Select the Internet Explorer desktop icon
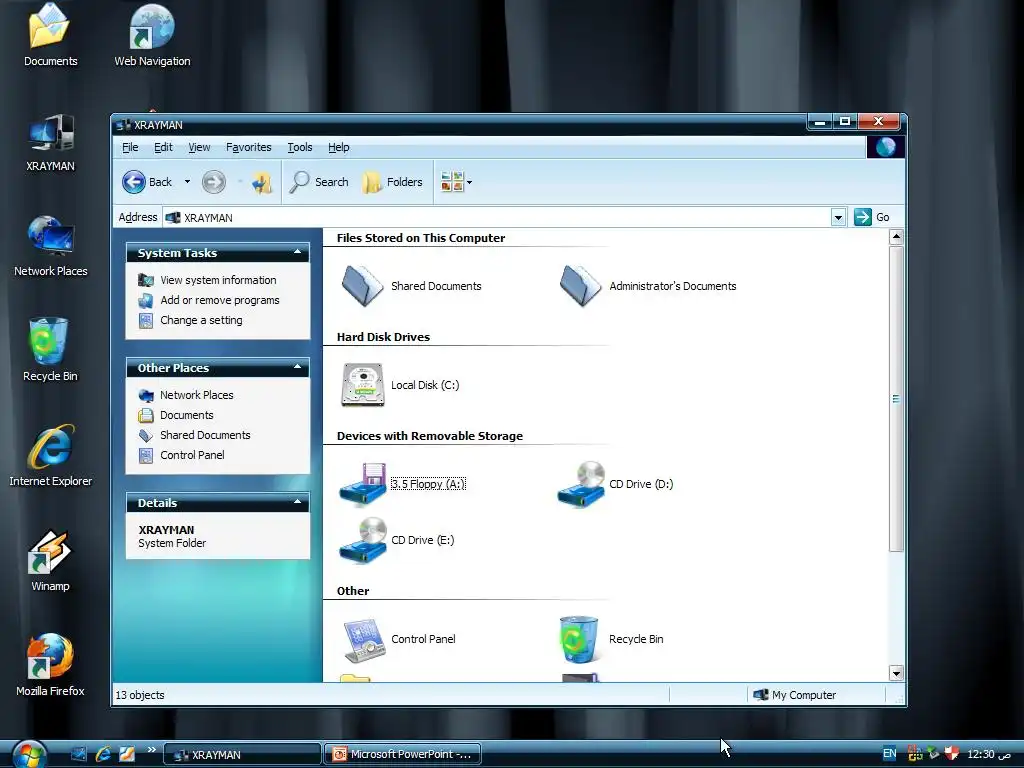1024x768 pixels. click(x=51, y=447)
